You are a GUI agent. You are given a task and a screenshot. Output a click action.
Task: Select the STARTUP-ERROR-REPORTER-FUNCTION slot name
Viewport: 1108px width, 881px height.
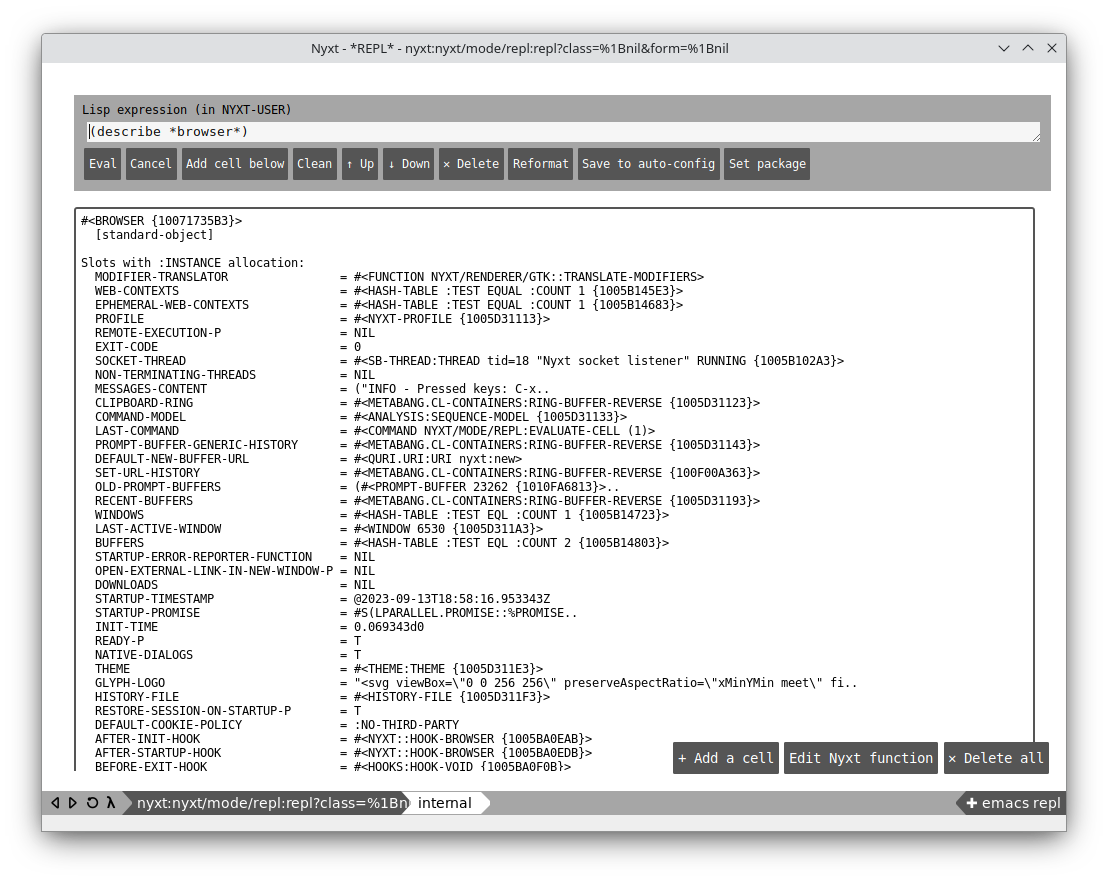point(204,557)
